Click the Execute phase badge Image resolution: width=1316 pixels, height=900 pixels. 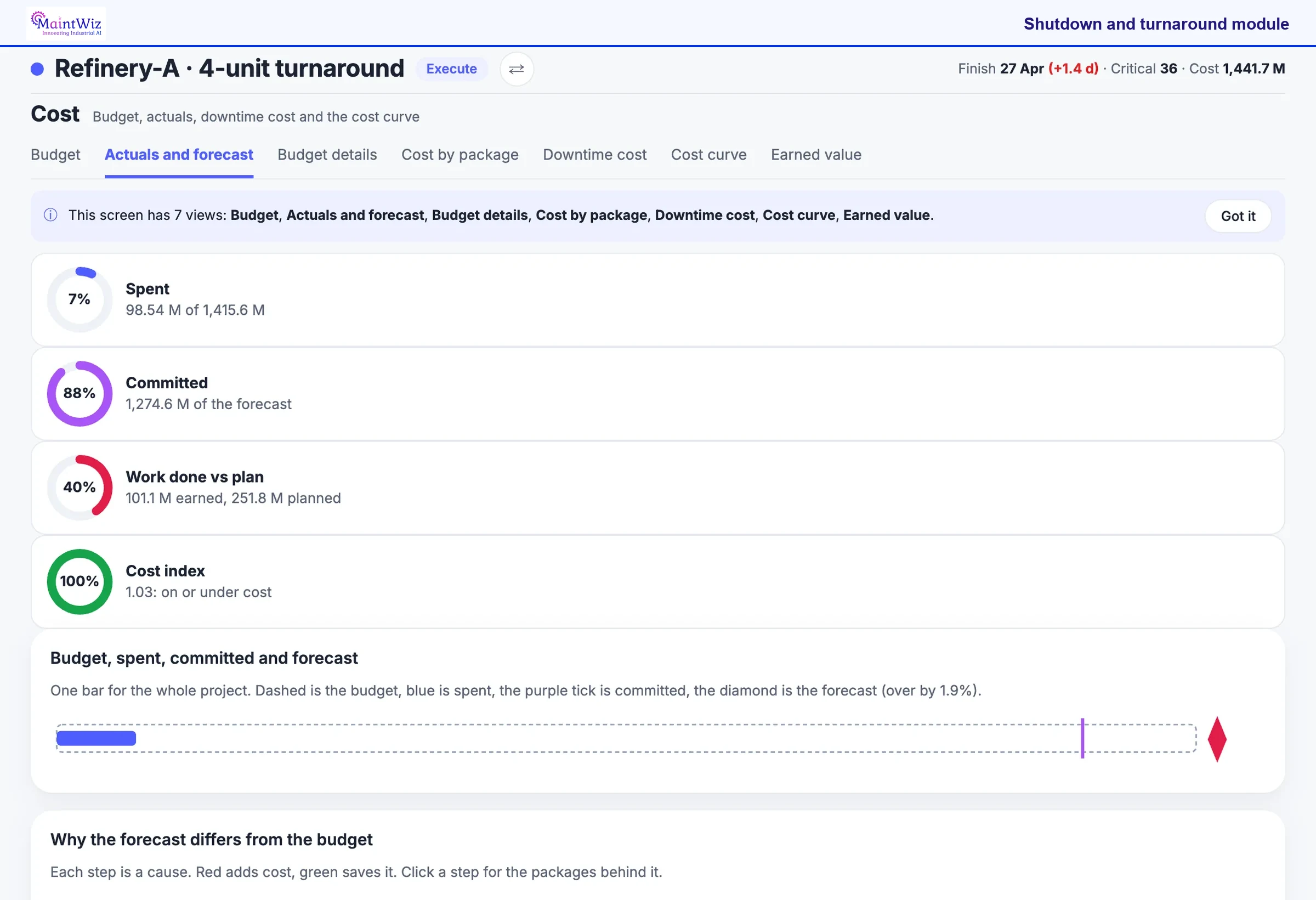coord(451,69)
